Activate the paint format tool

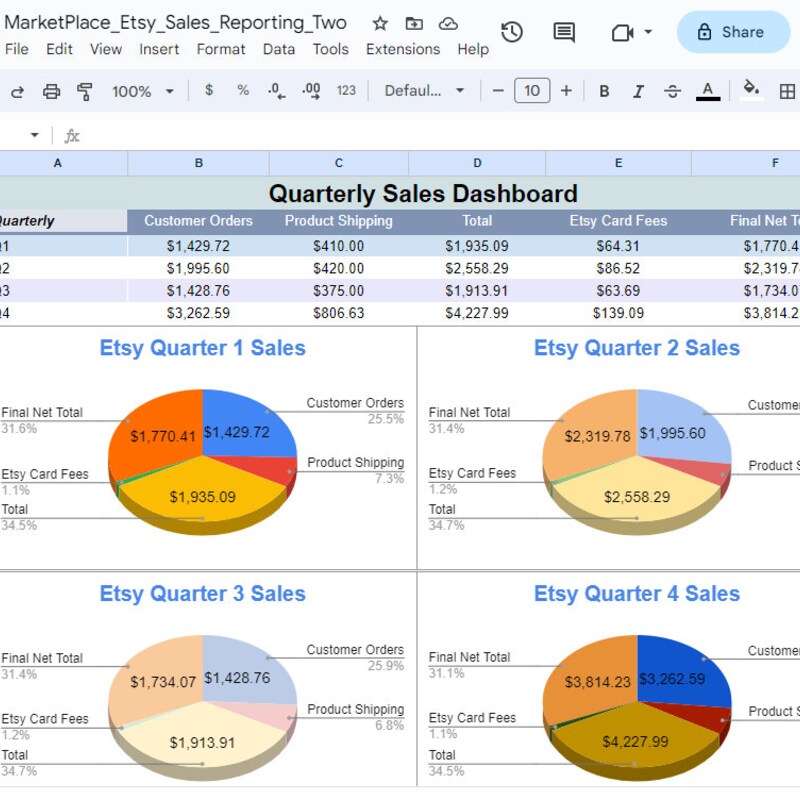coord(84,92)
